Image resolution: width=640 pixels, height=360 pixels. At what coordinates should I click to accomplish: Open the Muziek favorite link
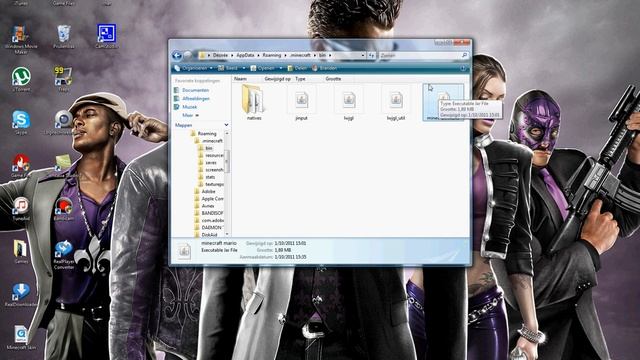[189, 107]
